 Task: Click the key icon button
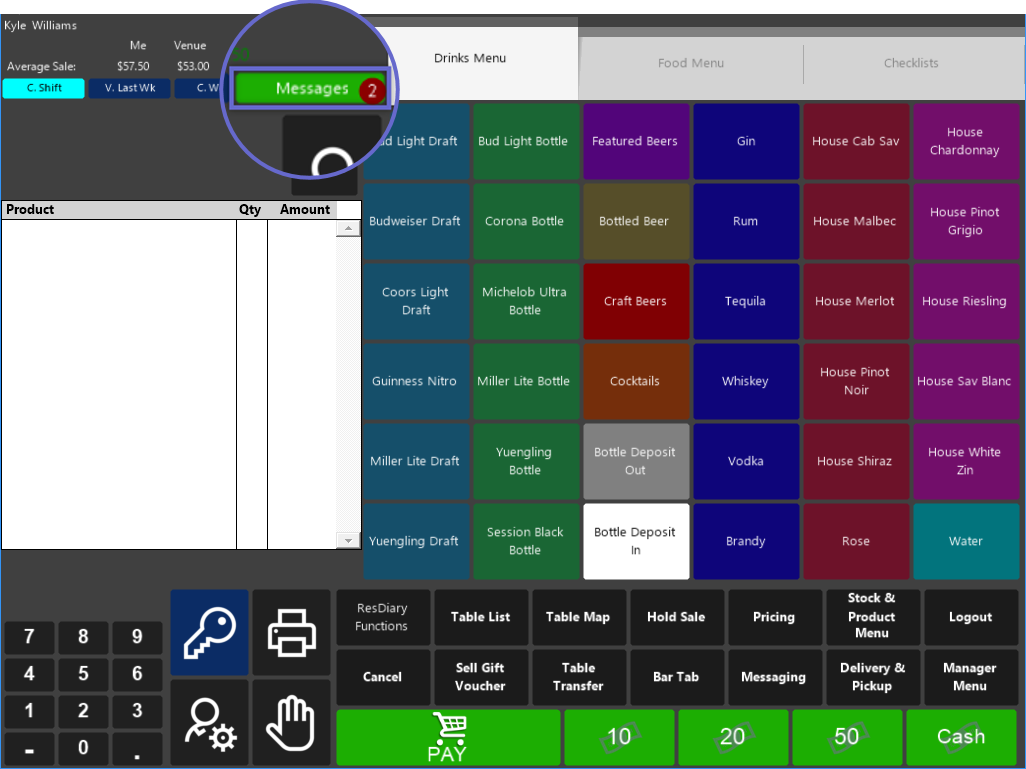pos(209,631)
